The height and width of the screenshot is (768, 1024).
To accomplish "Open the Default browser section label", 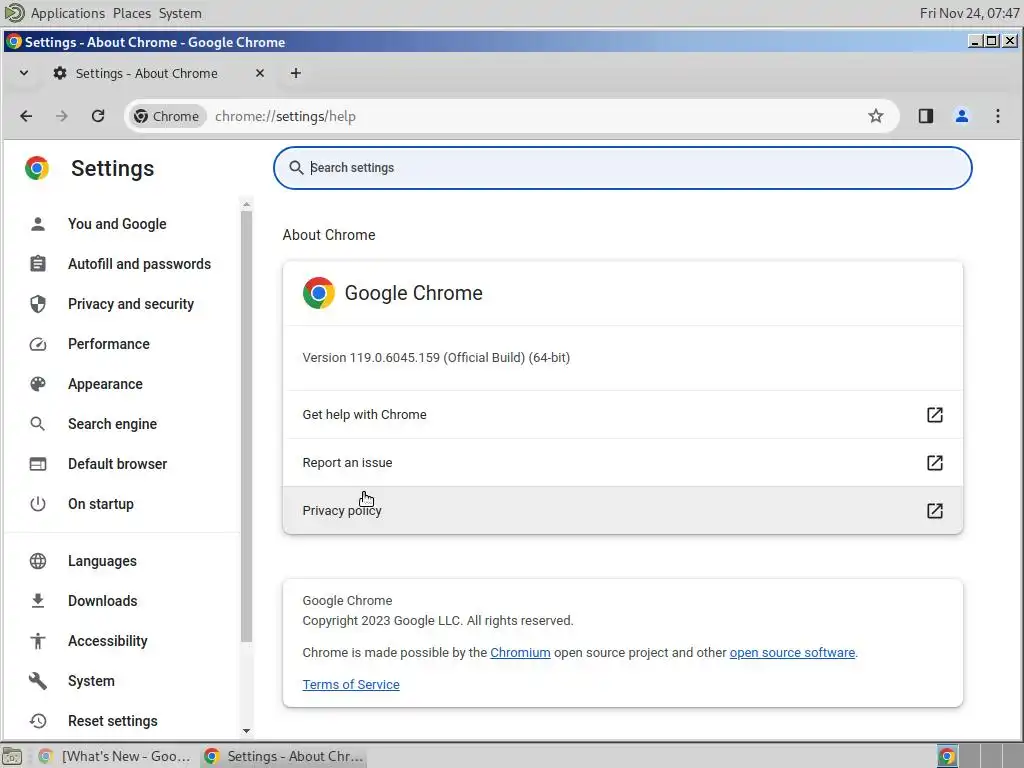I will (118, 464).
